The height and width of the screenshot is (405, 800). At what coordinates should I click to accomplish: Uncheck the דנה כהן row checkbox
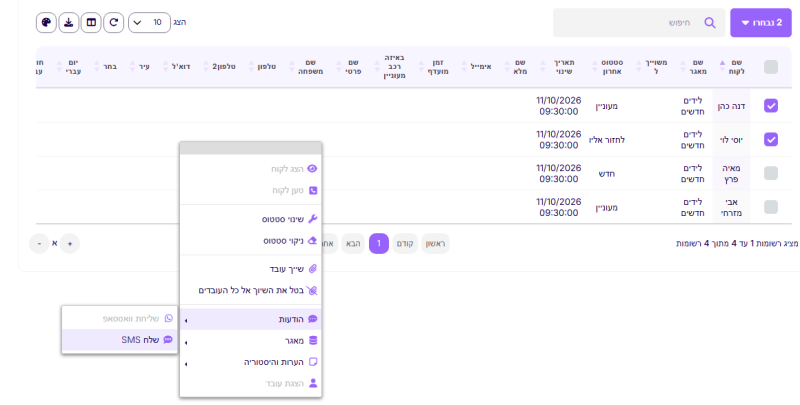click(x=771, y=106)
